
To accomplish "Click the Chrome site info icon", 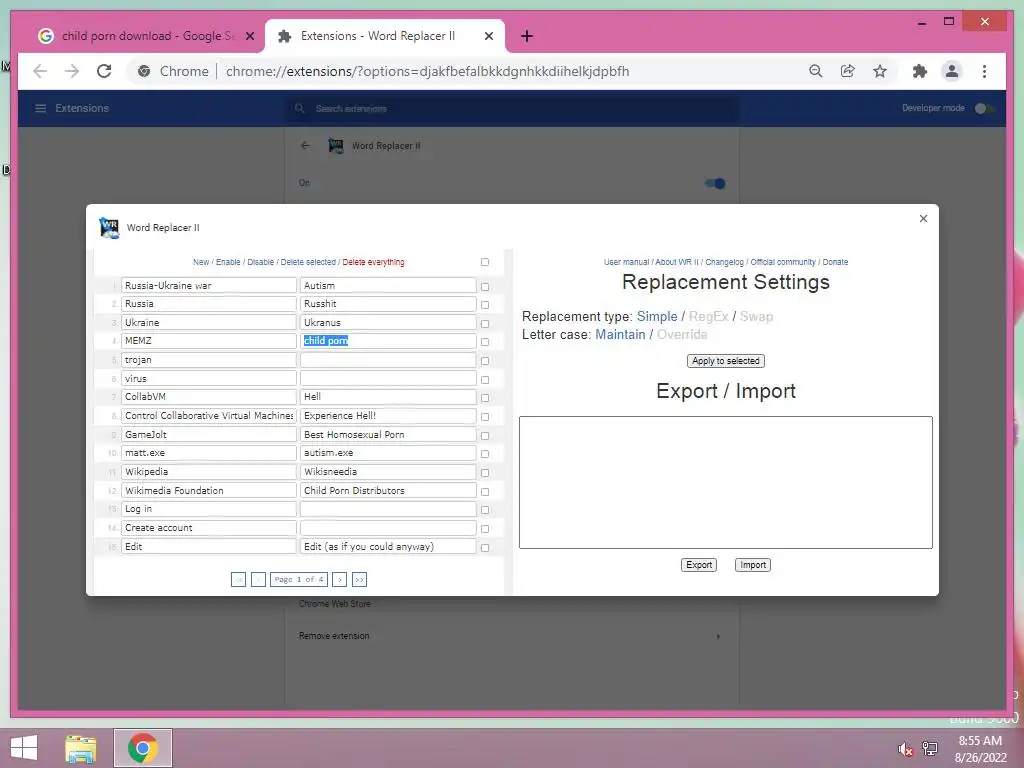I will coord(144,71).
